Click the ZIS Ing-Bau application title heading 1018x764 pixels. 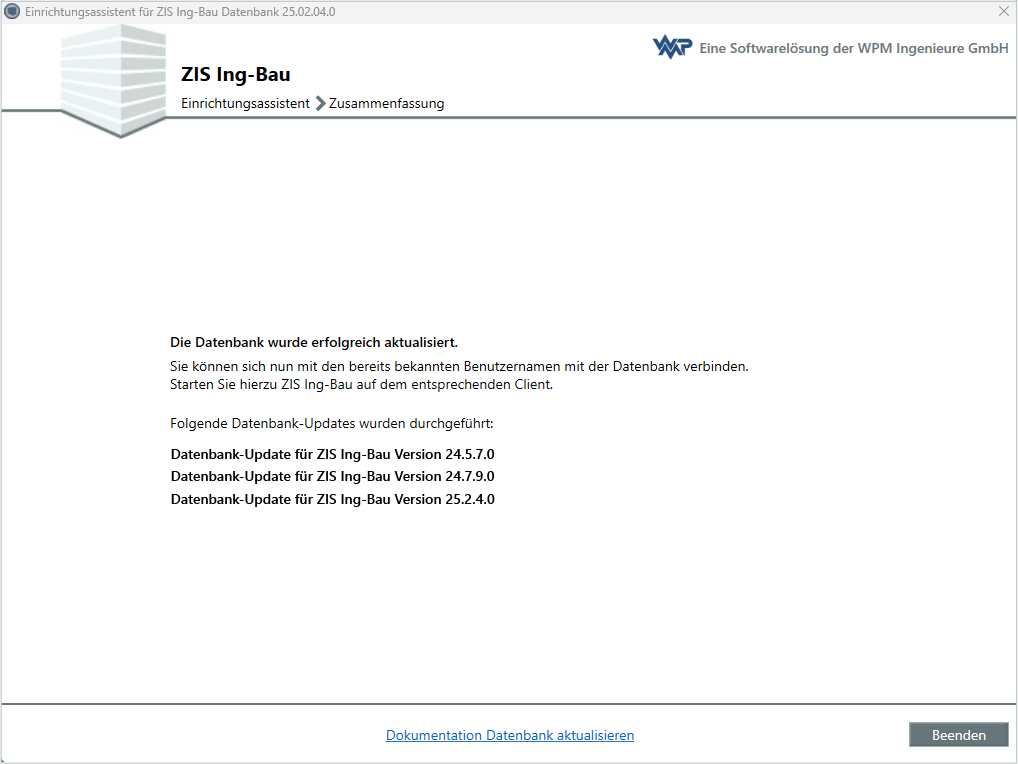click(x=236, y=74)
